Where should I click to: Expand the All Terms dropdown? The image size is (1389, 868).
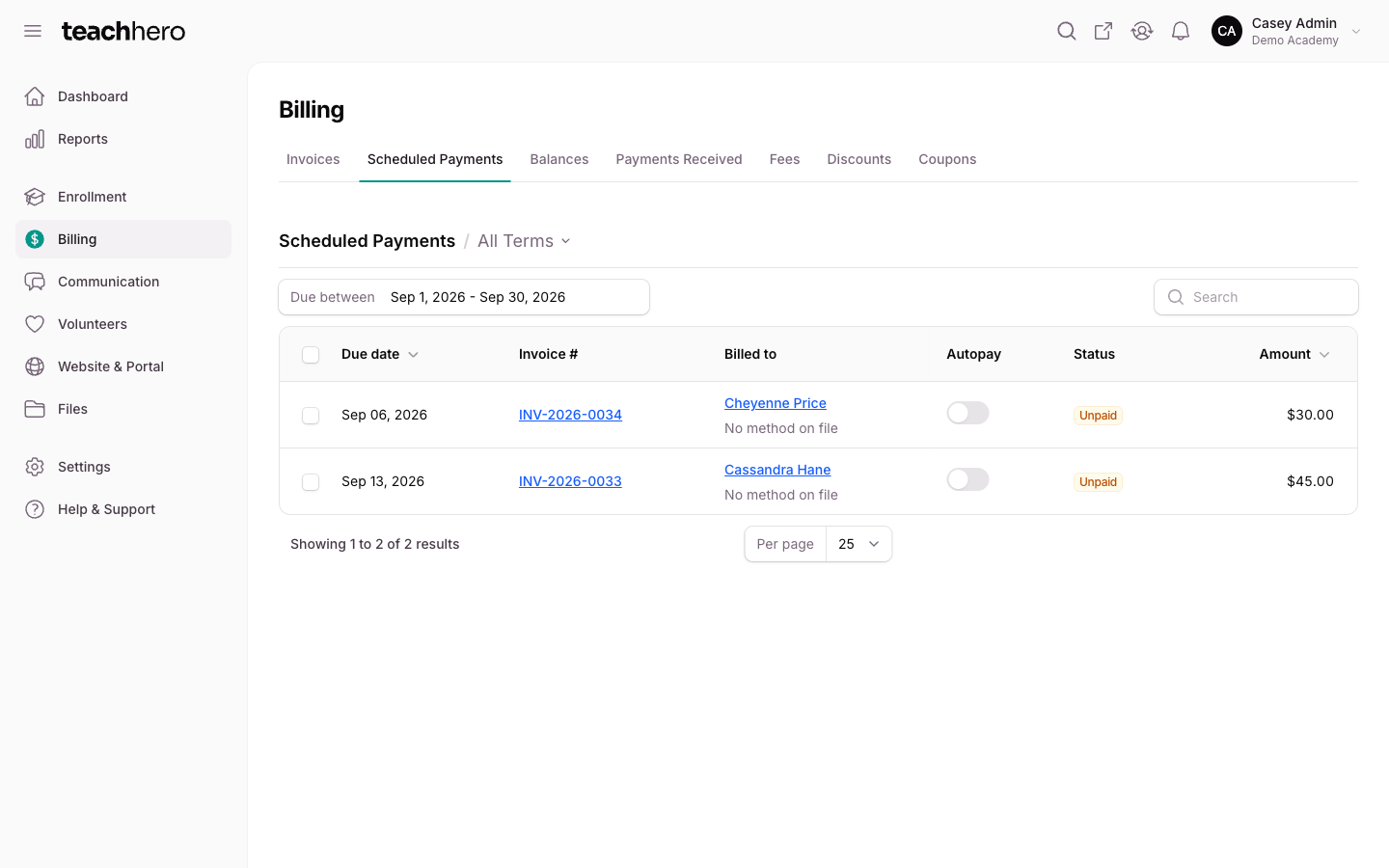[524, 241]
